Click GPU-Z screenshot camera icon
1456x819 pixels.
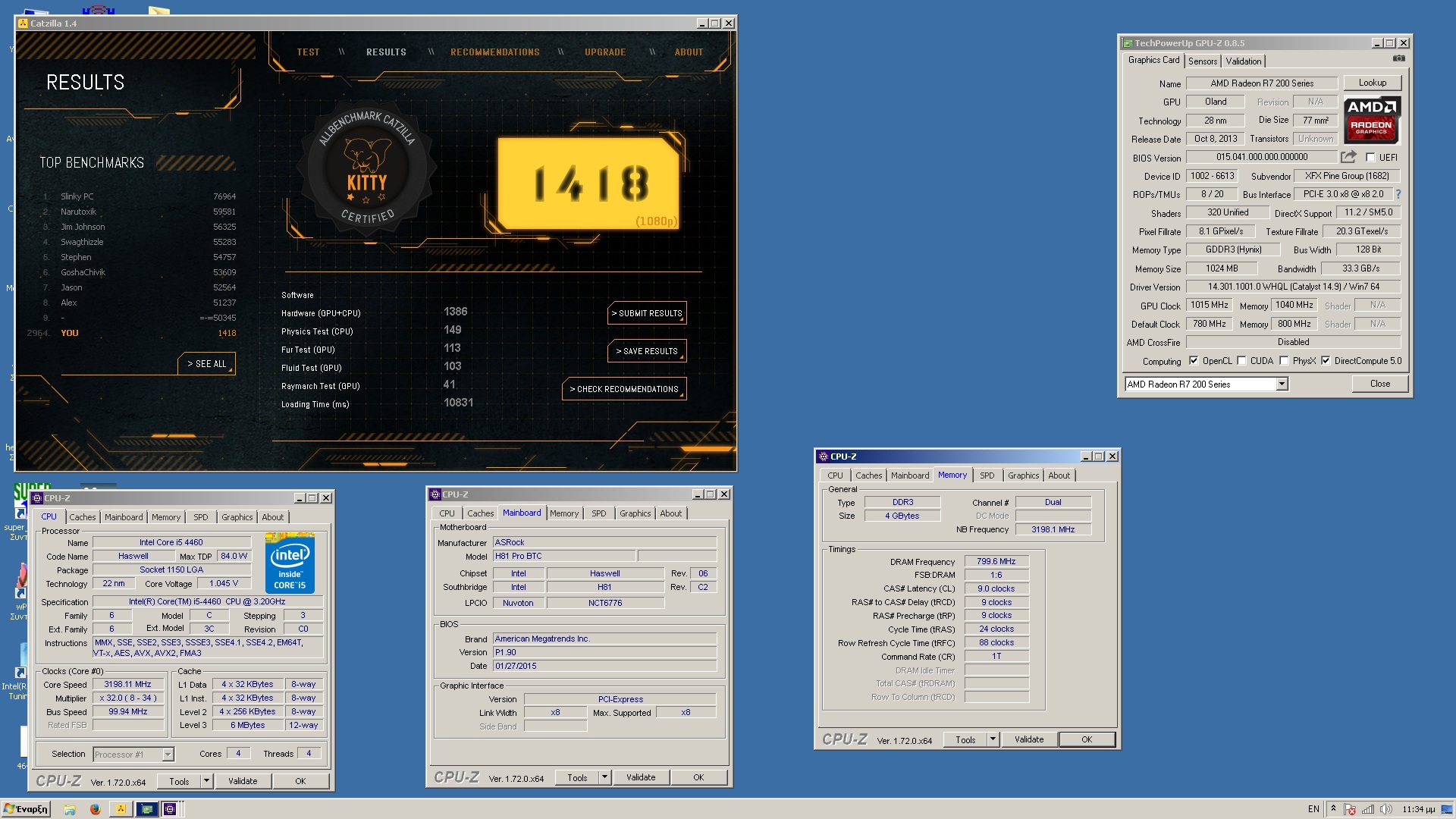1398,59
